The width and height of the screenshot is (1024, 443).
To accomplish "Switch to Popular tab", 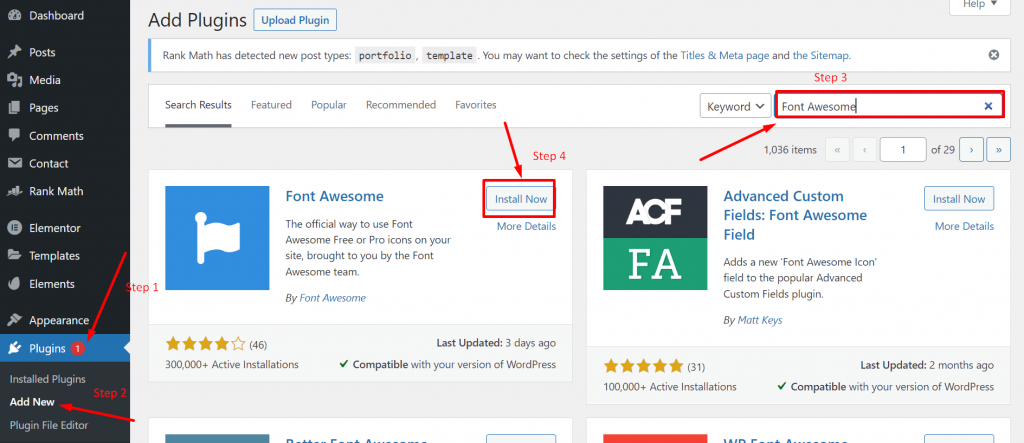I will pos(328,105).
